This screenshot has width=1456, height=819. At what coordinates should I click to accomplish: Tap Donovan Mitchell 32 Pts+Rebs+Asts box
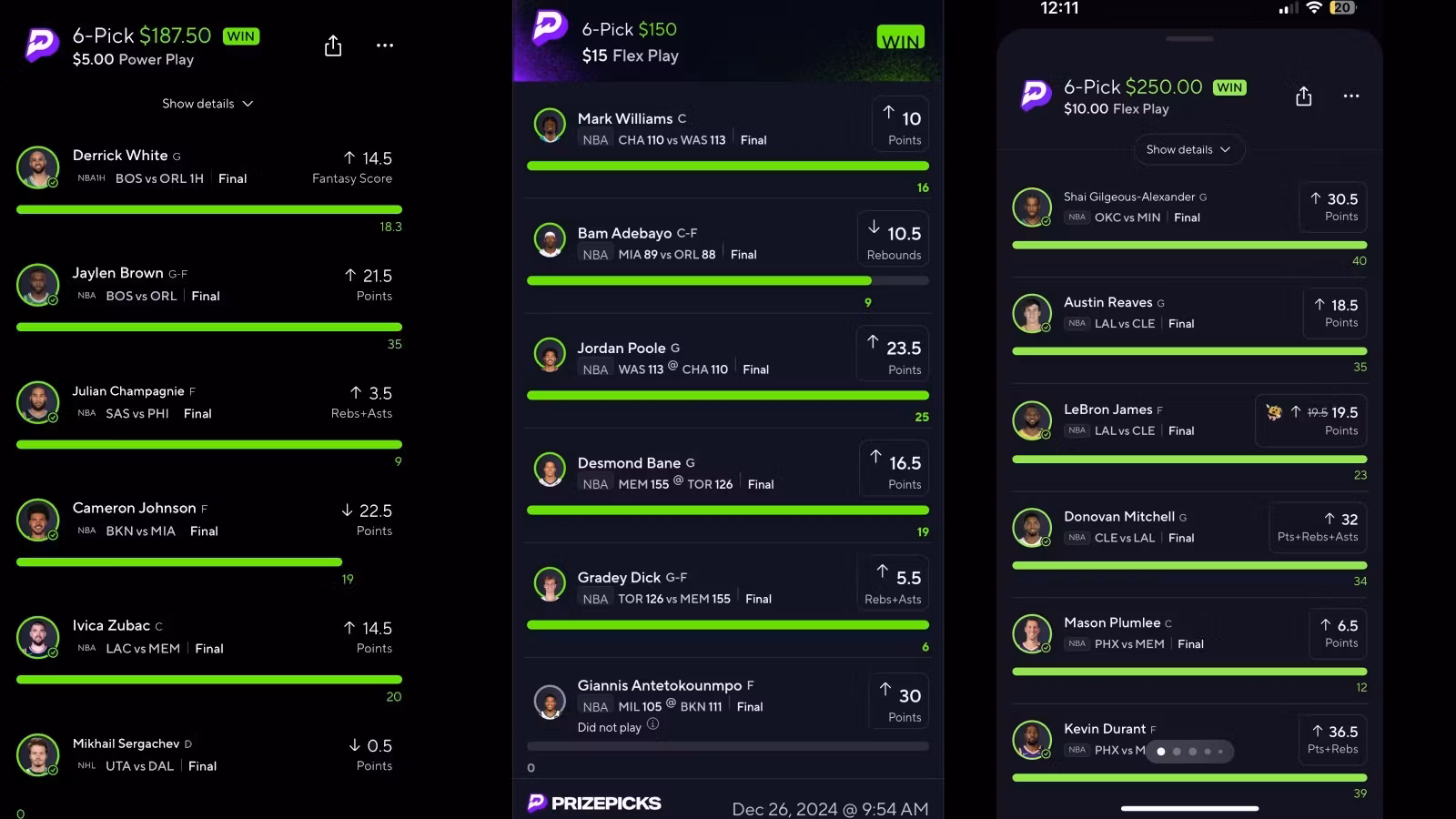coord(1318,528)
